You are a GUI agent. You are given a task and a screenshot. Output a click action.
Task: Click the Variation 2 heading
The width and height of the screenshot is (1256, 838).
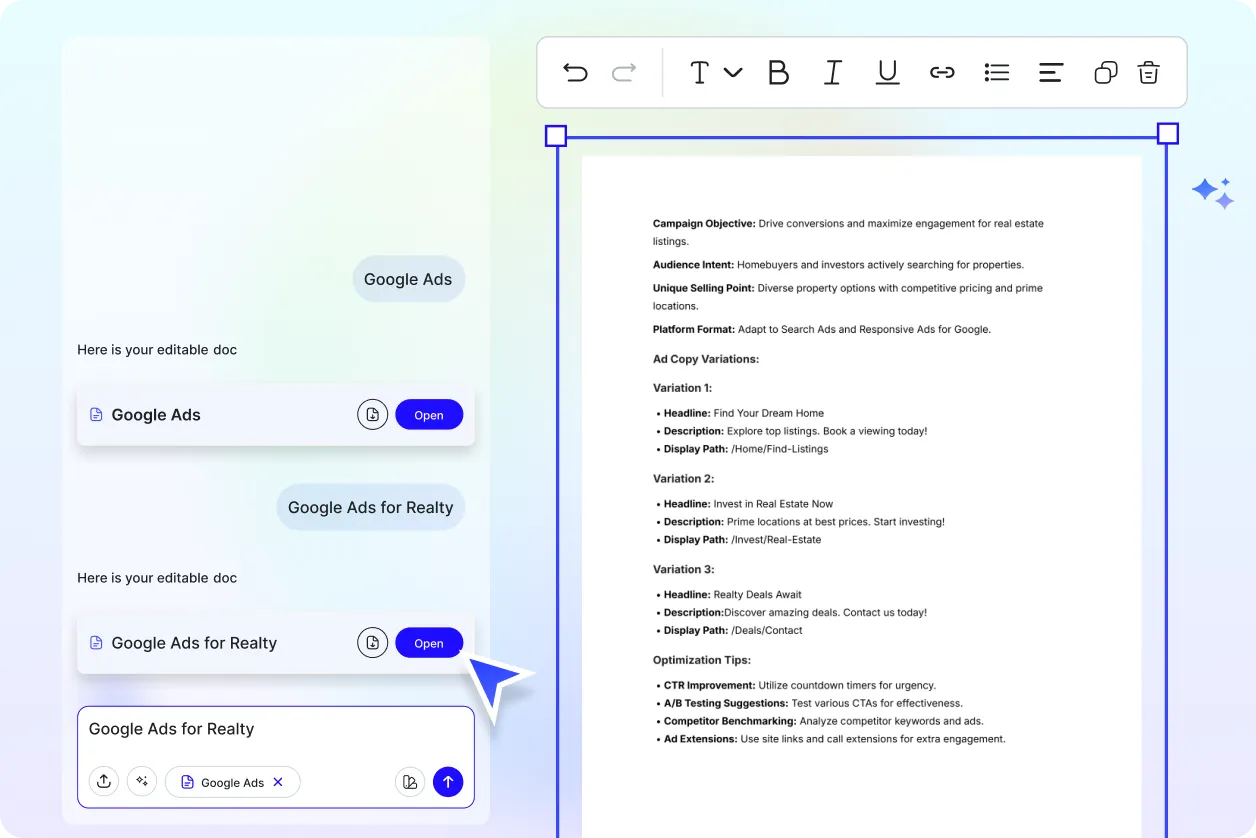[684, 478]
